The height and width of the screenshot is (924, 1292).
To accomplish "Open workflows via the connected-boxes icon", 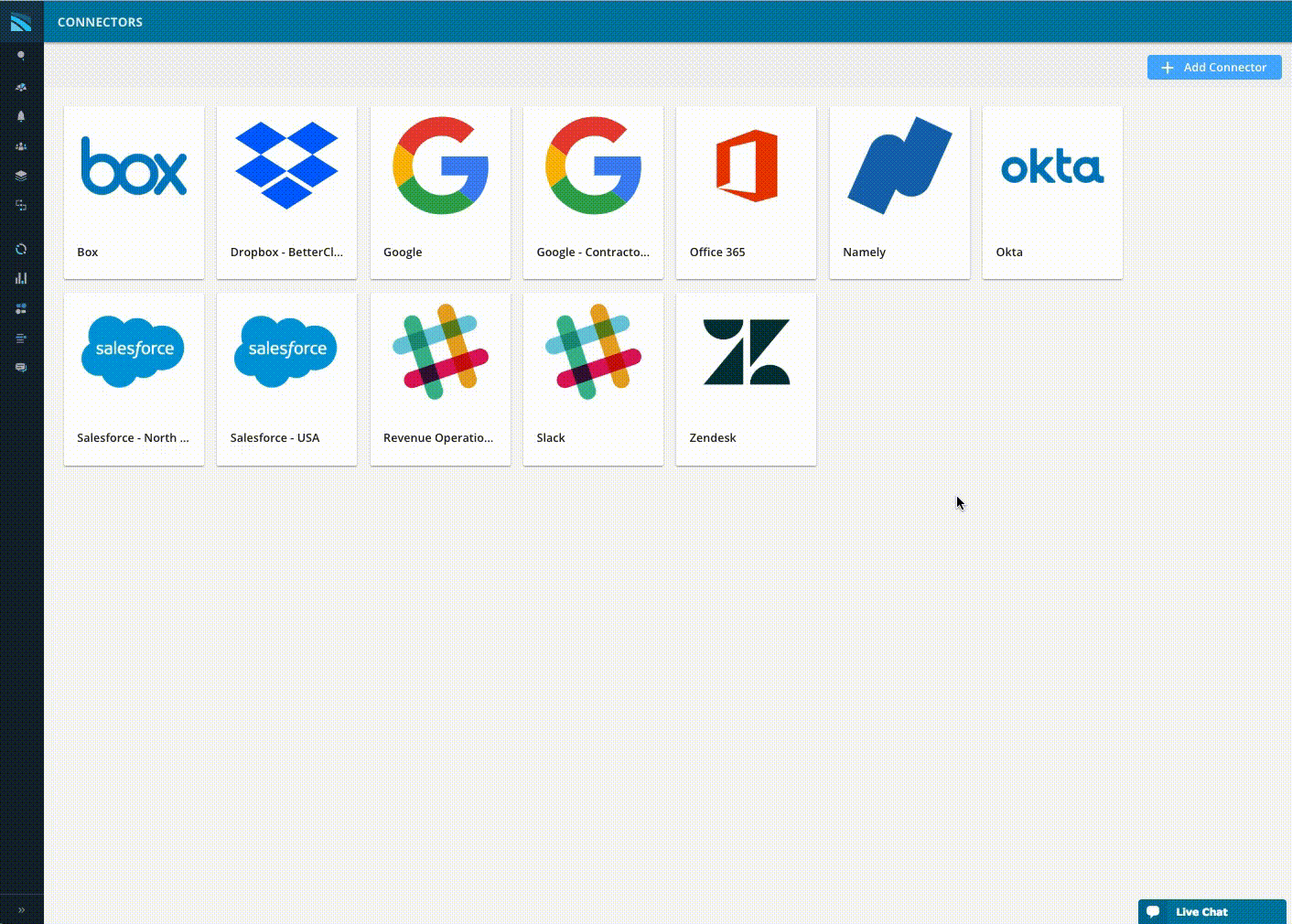I will coord(21,206).
